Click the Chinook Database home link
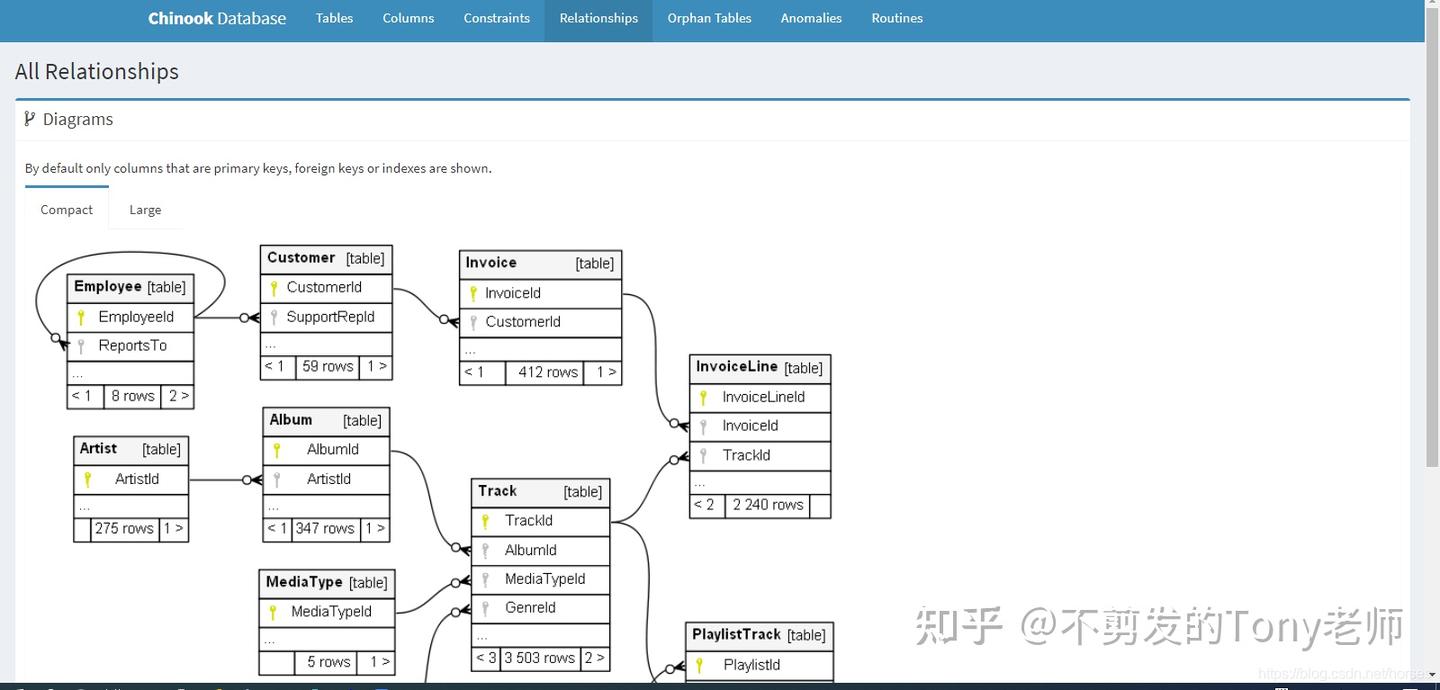This screenshot has width=1440, height=690. coord(216,18)
